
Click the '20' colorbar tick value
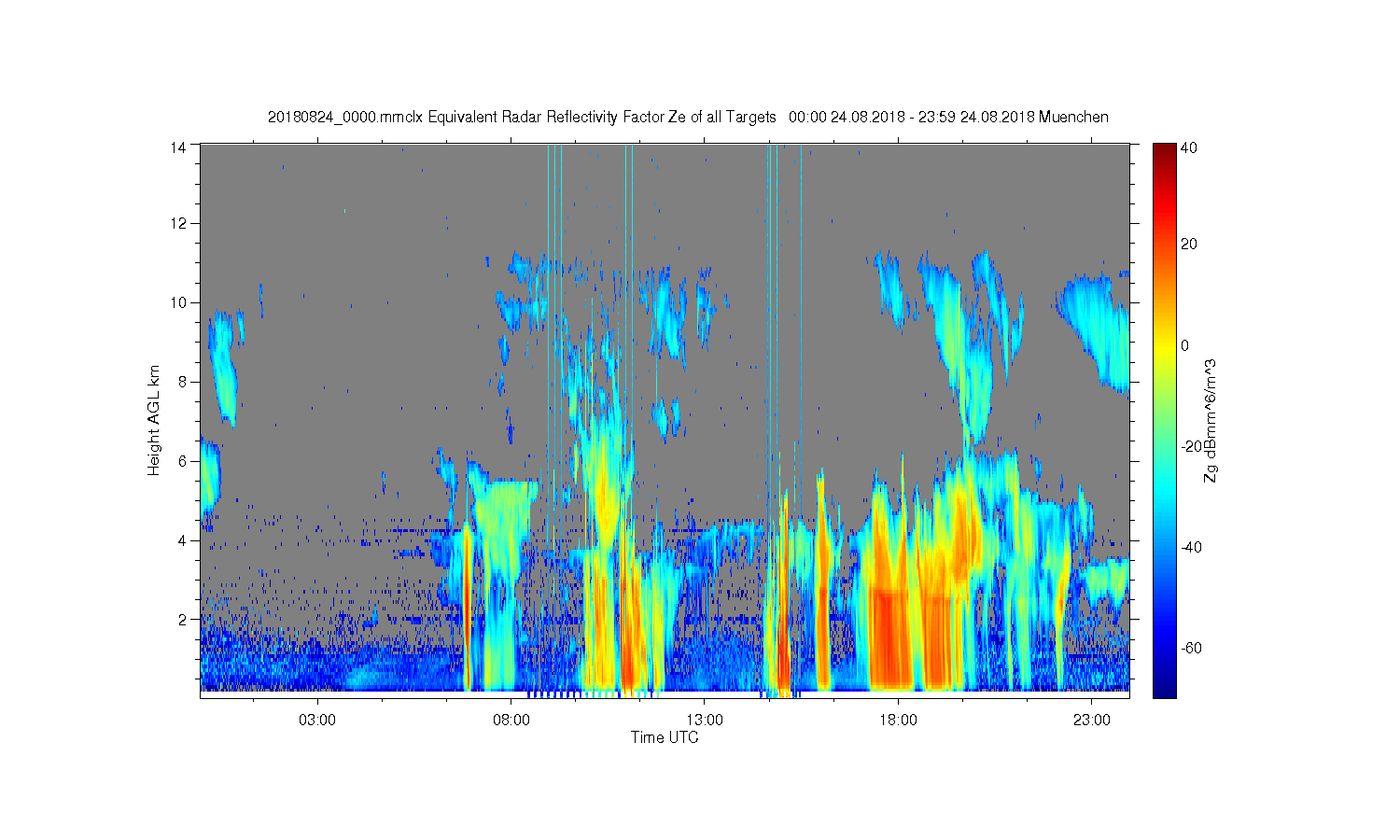click(x=1189, y=245)
